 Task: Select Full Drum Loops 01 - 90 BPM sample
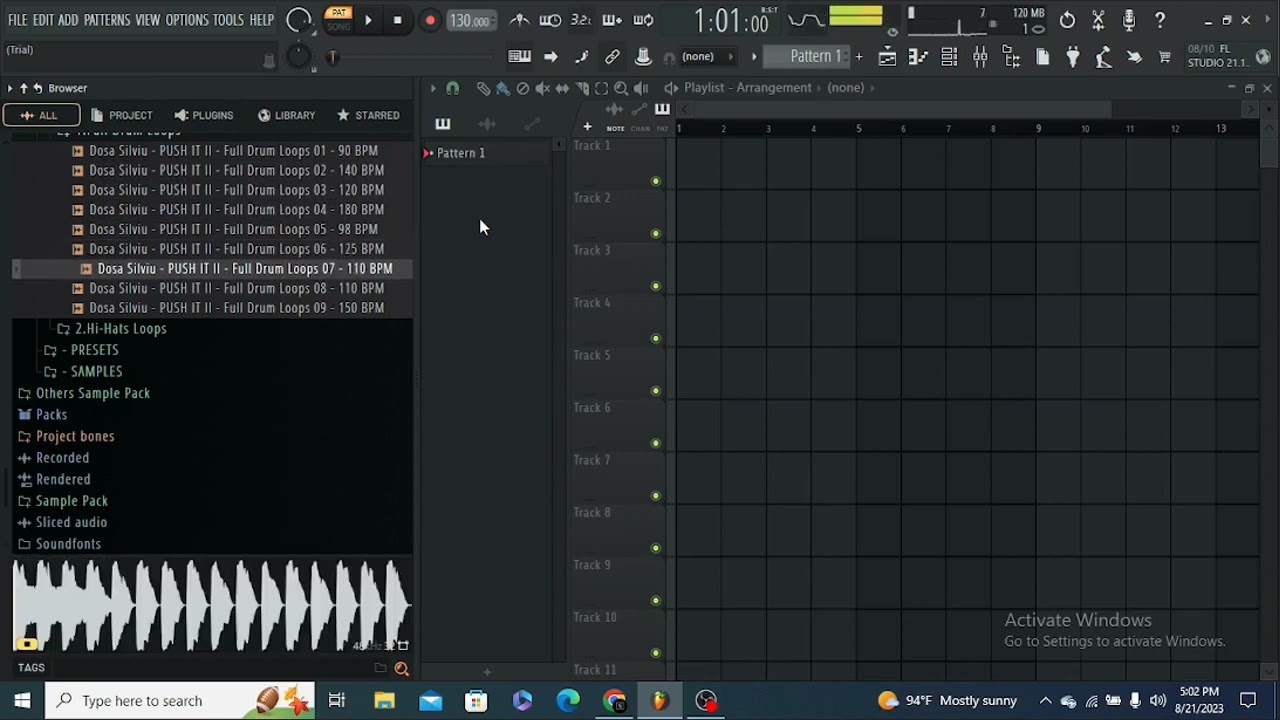point(225,151)
